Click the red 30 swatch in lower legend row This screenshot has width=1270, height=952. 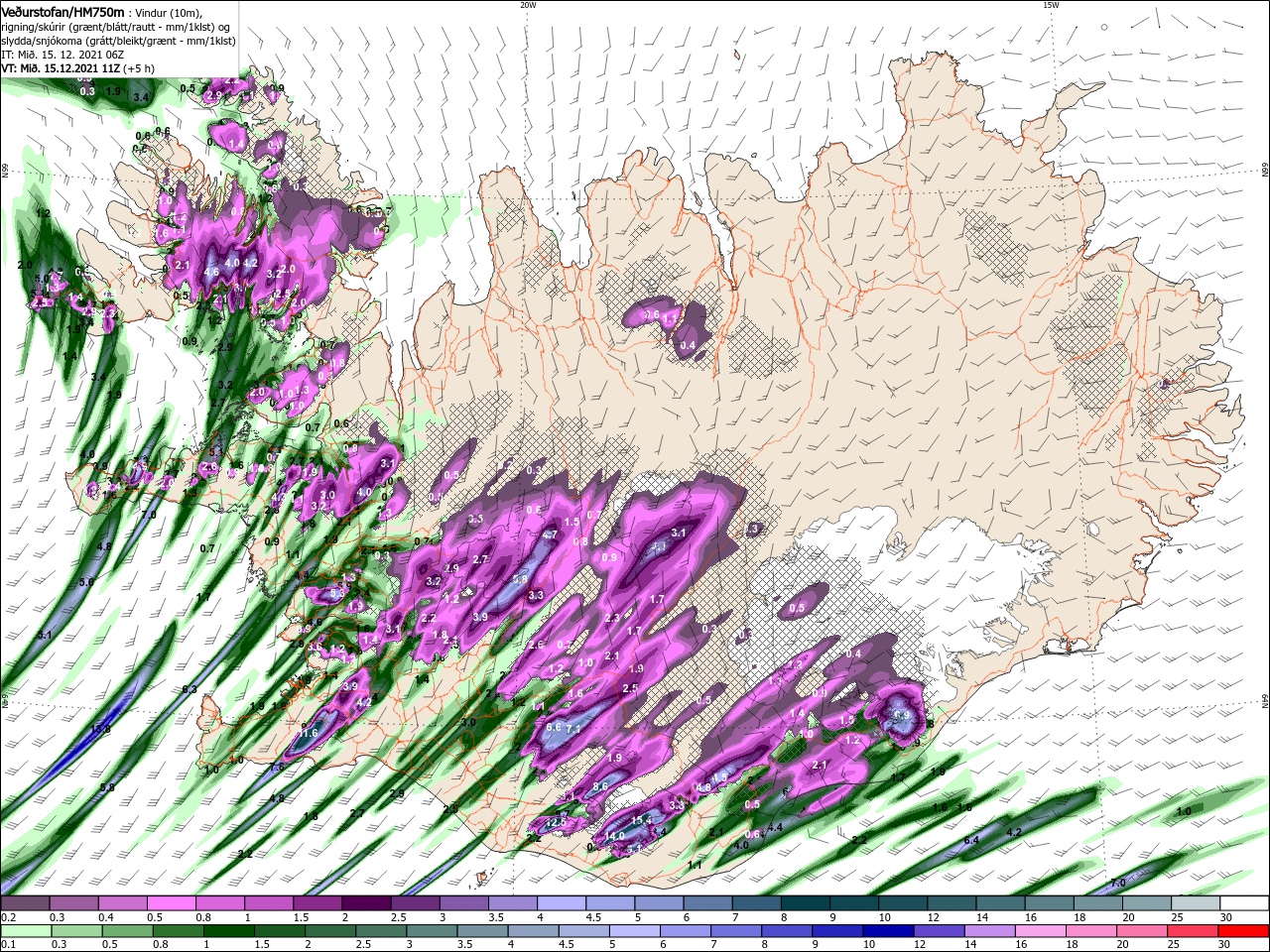point(1245,932)
